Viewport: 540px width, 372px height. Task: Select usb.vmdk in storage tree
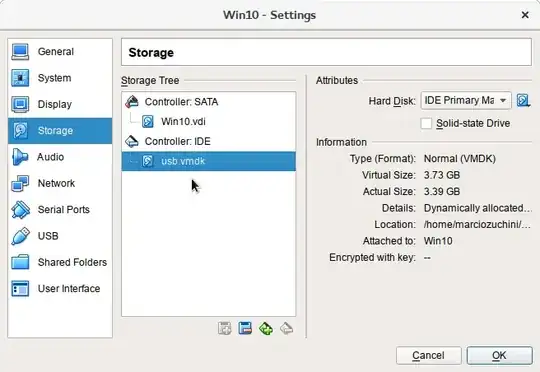tap(209, 161)
